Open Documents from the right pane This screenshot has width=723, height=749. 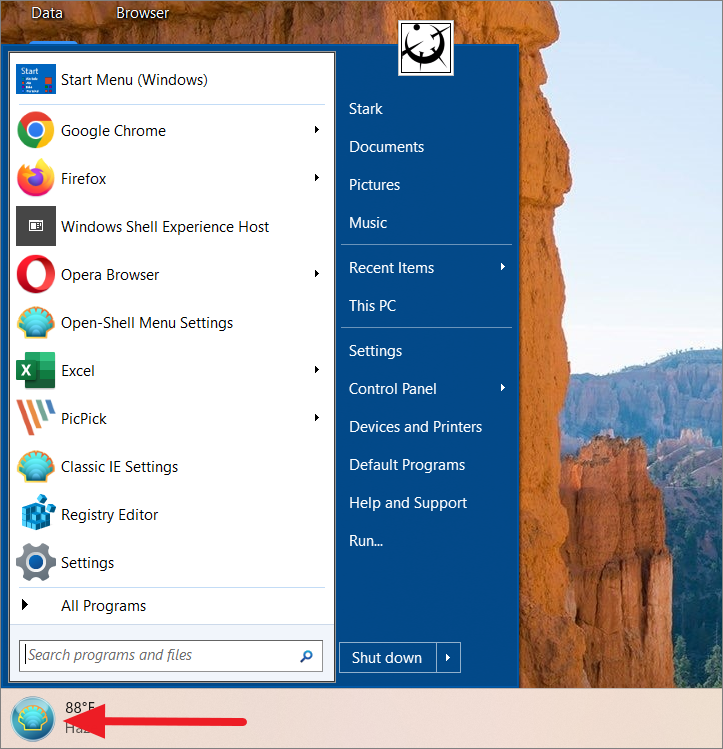[x=386, y=147]
